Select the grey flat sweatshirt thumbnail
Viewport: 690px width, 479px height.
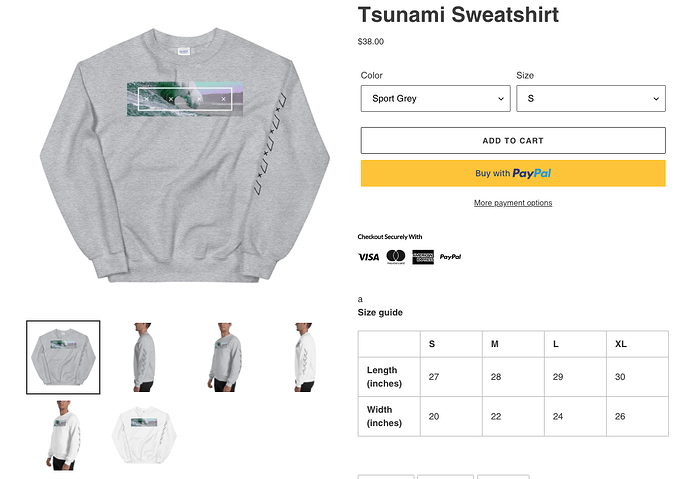pos(63,357)
